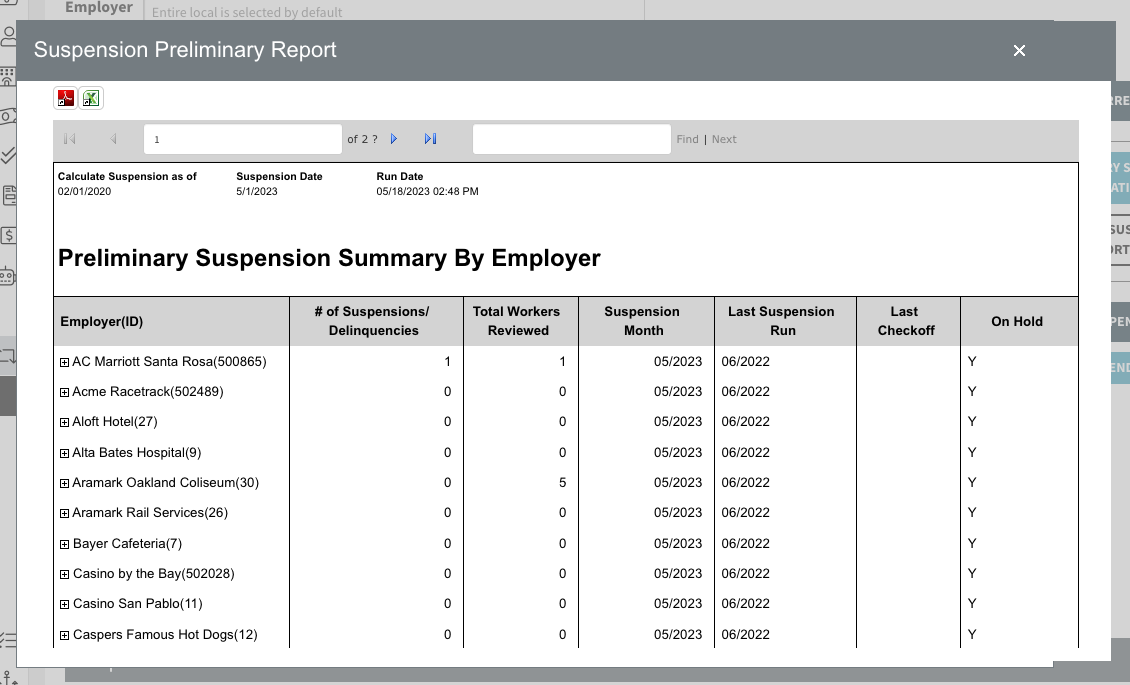The height and width of the screenshot is (685, 1130).
Task: Jump to the last report page
Action: tap(430, 139)
